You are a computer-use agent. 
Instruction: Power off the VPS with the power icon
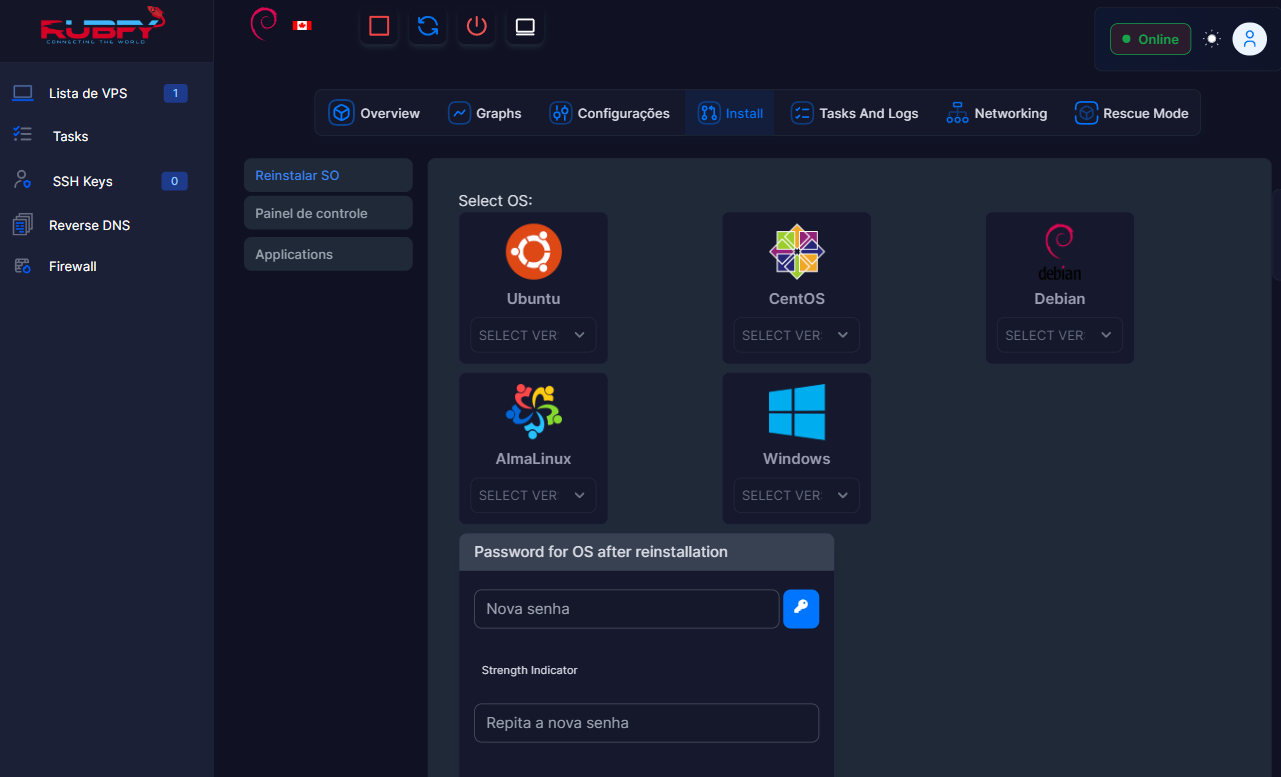476,26
